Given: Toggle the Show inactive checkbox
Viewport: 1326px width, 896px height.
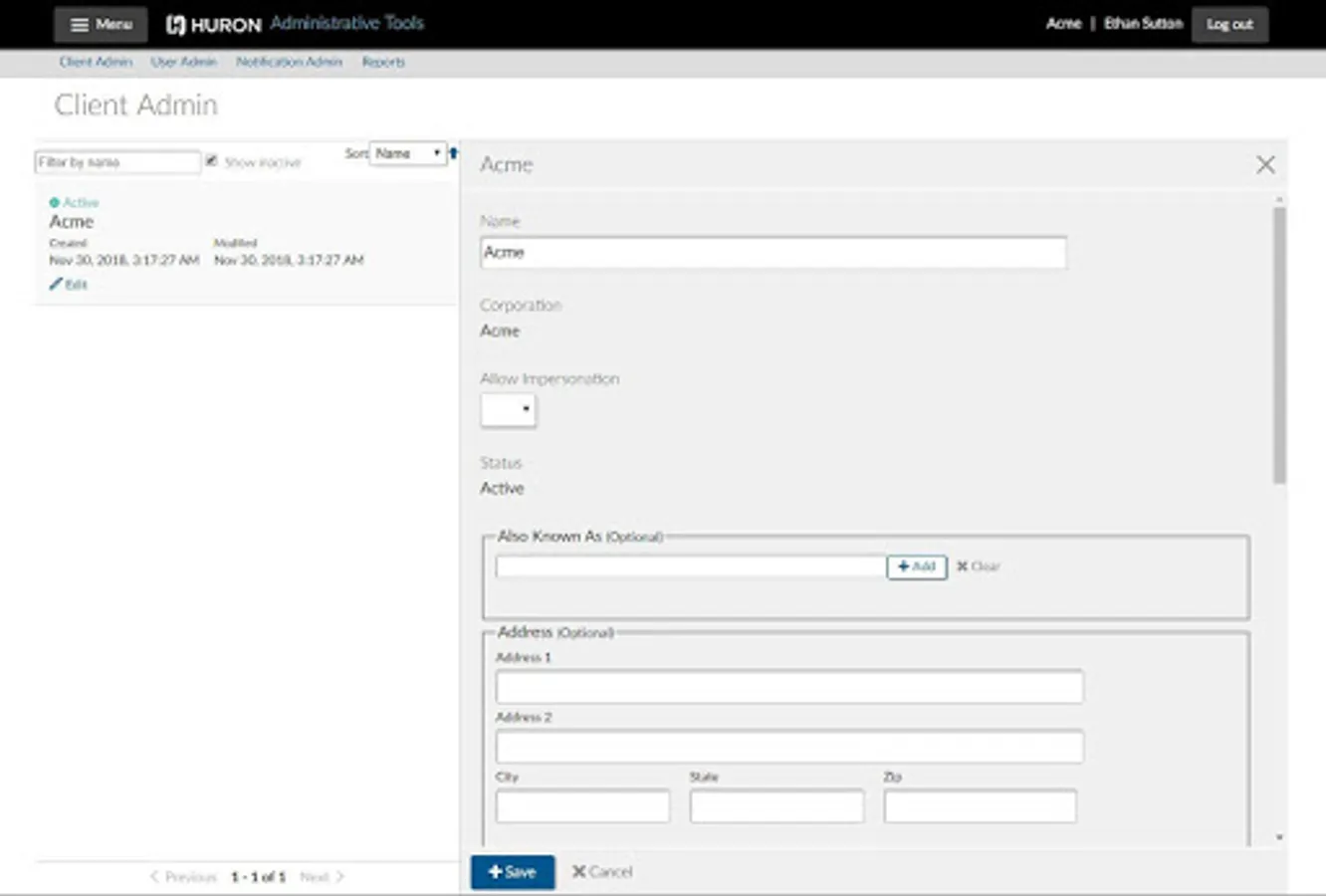Looking at the screenshot, I should [x=211, y=160].
